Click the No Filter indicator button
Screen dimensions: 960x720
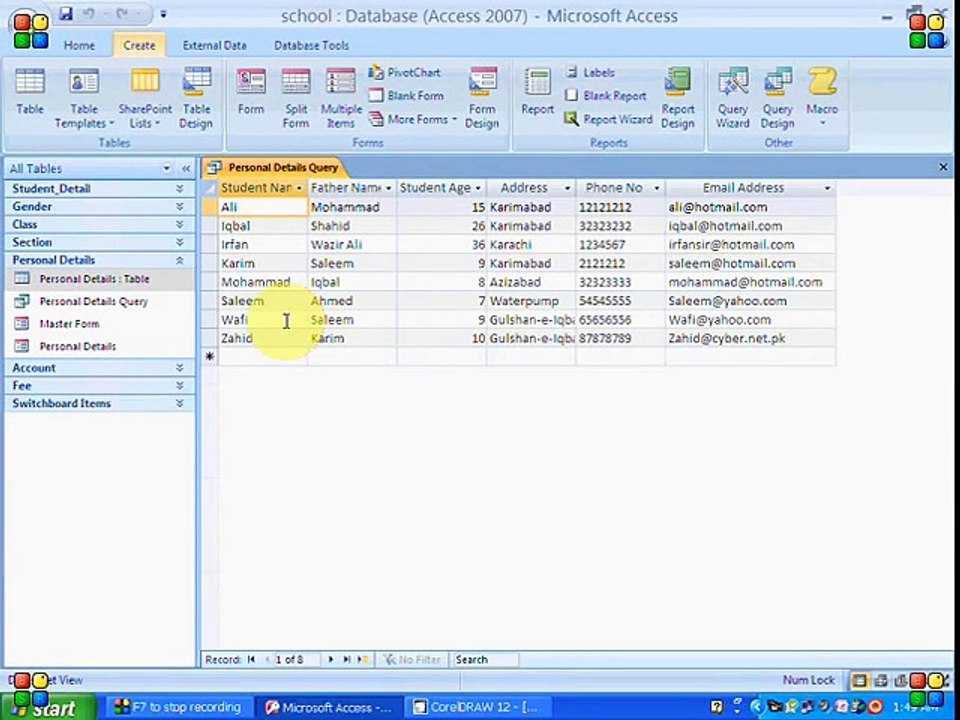point(411,659)
